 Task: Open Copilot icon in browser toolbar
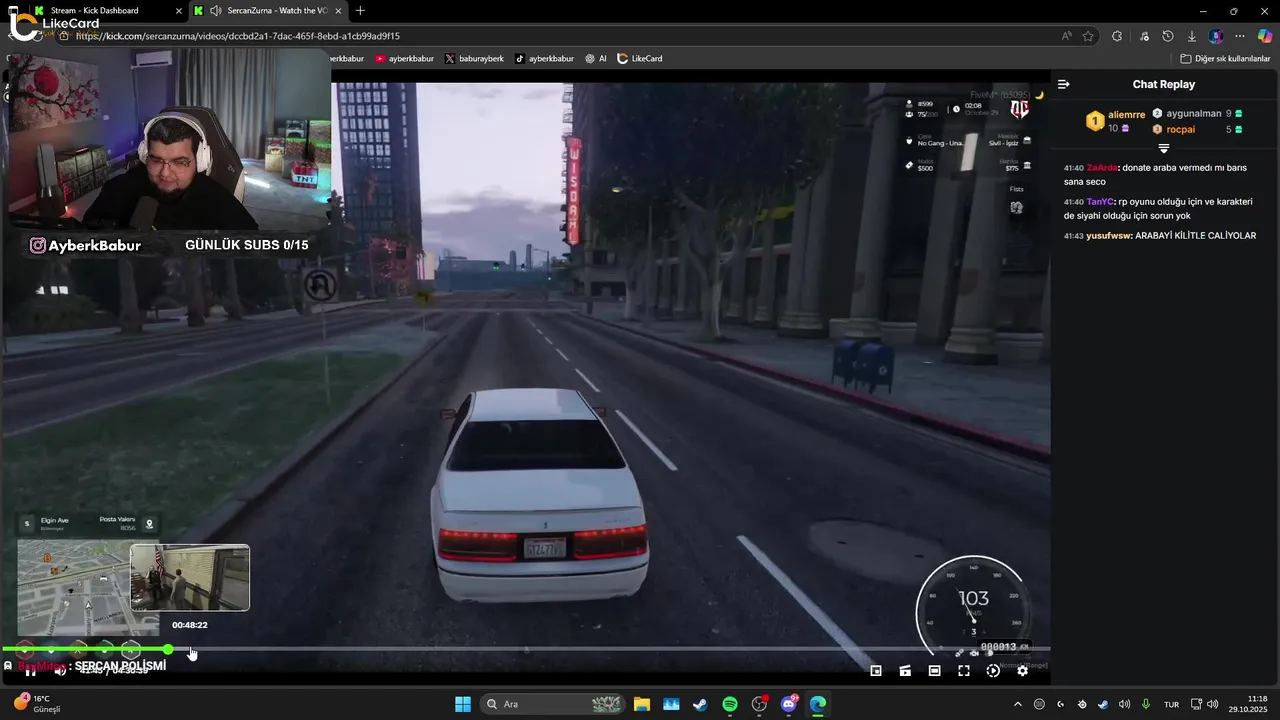[x=1264, y=36]
